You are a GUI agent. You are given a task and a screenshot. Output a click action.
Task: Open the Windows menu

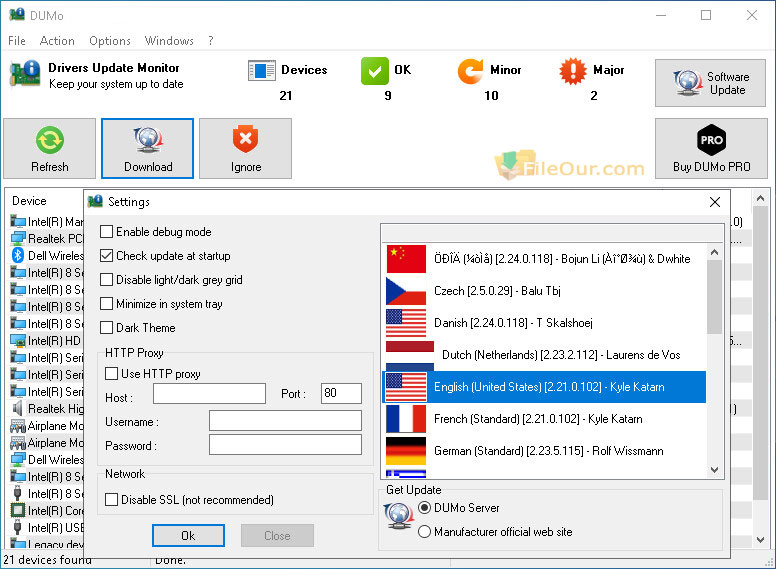169,41
